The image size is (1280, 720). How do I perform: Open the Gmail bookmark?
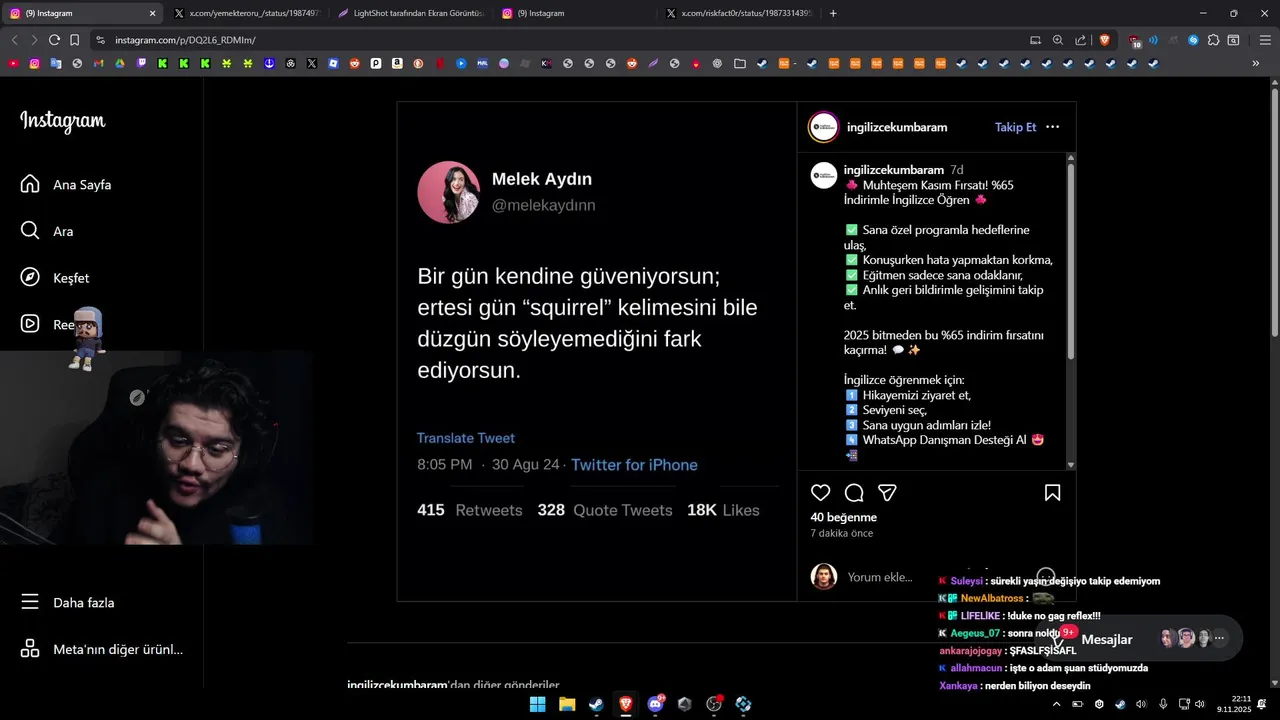98,63
